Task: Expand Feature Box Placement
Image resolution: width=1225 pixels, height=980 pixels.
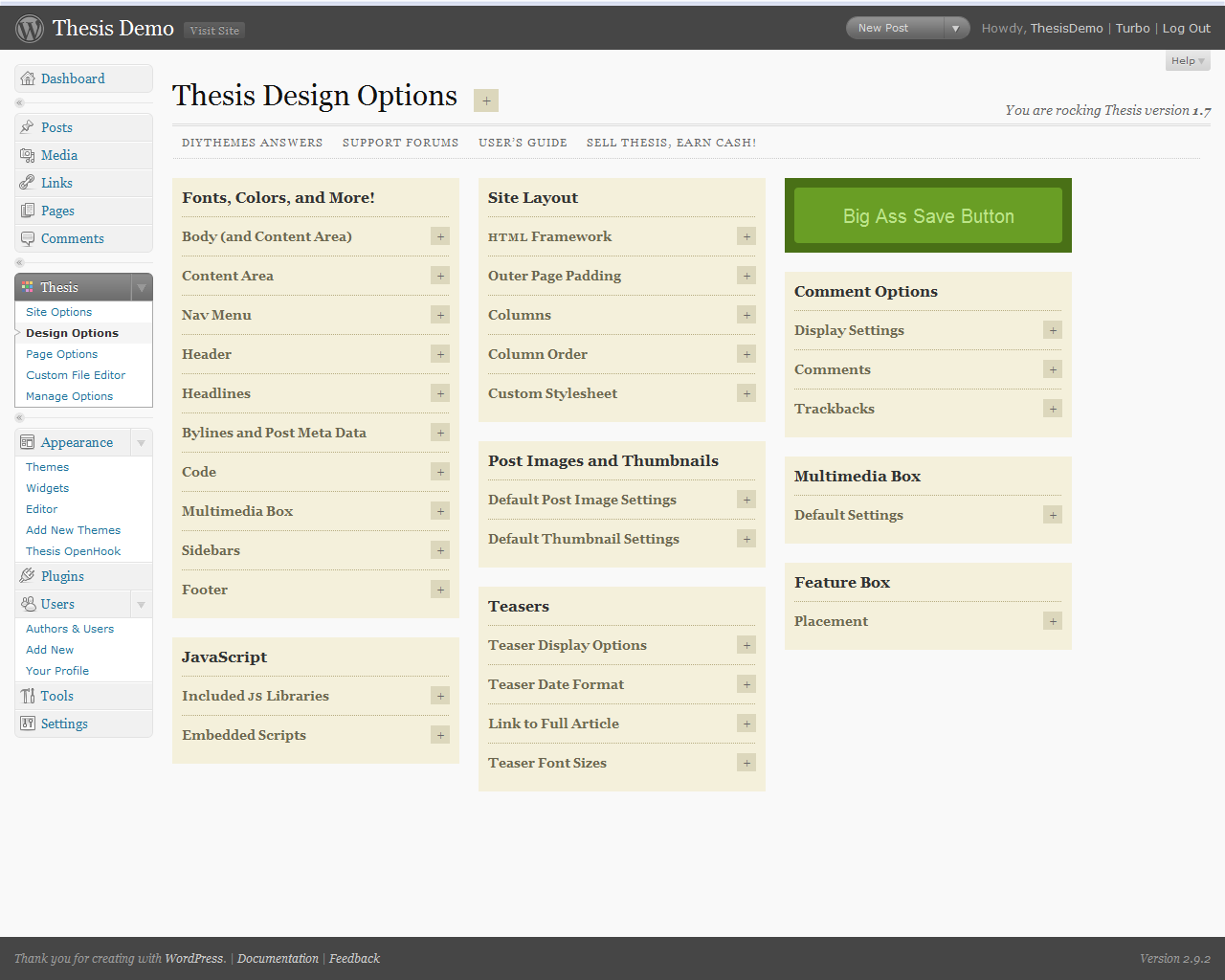Action: (1053, 621)
